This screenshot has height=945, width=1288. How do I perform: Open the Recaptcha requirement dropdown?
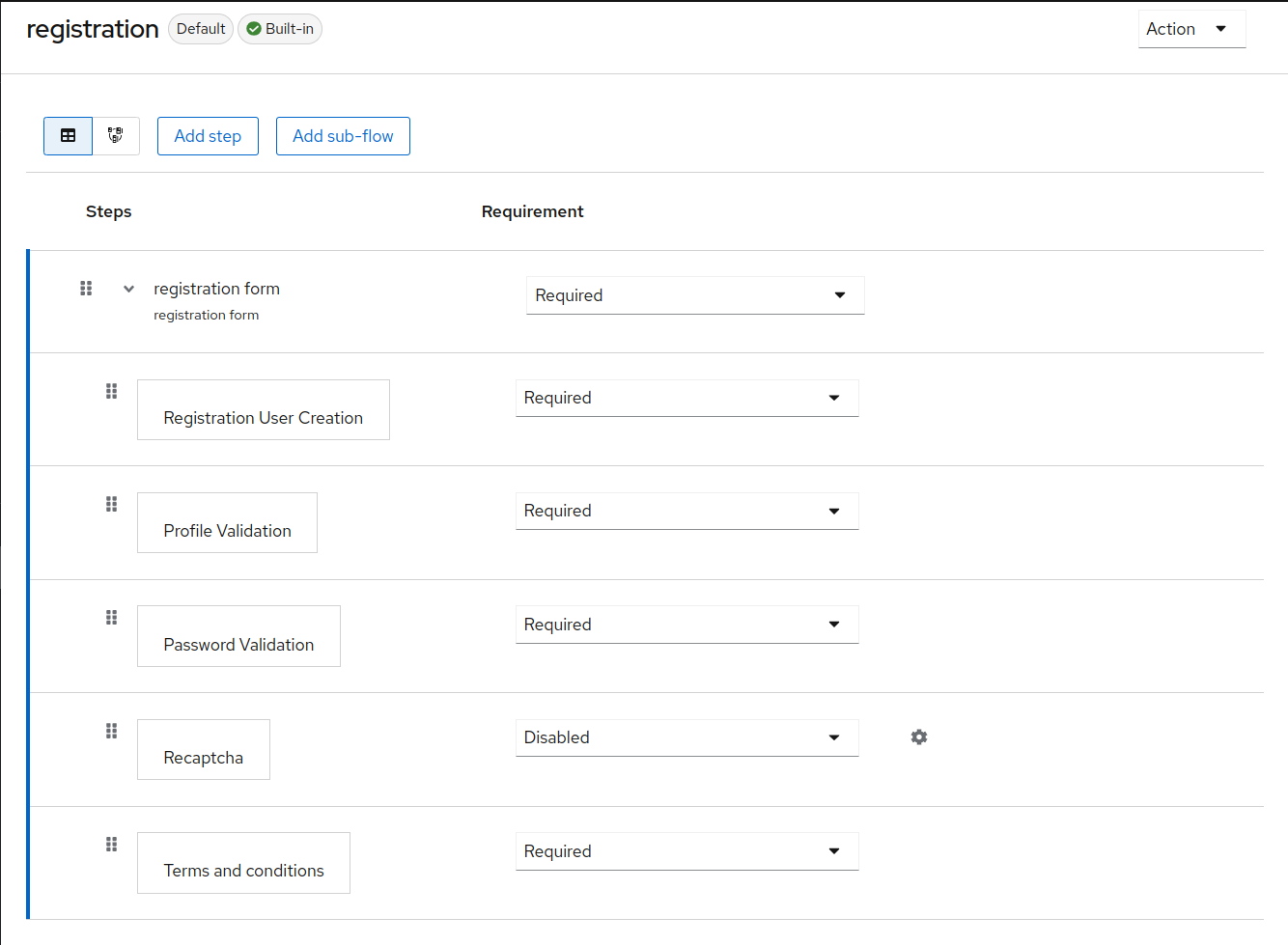[x=686, y=737]
